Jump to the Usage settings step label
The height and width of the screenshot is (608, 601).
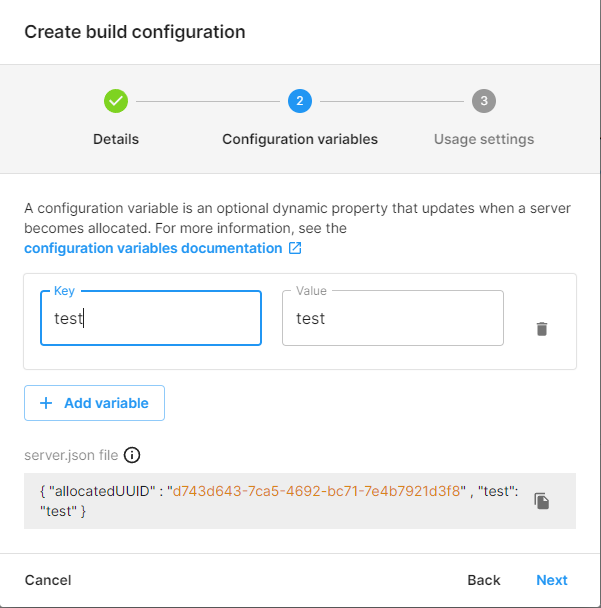point(484,139)
